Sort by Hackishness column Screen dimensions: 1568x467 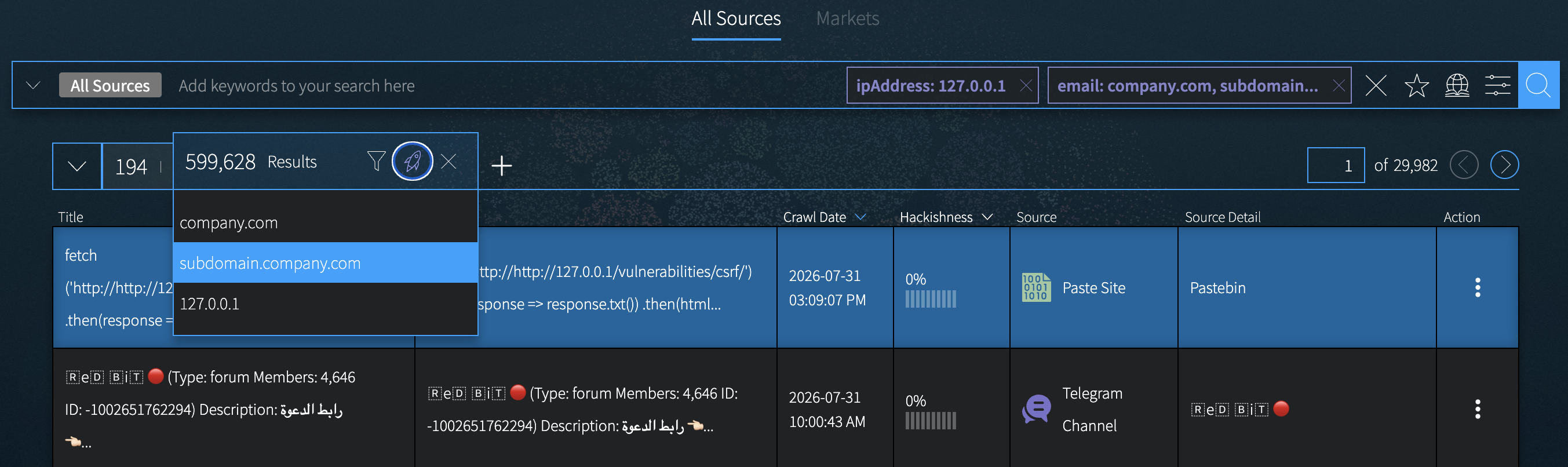pos(946,217)
